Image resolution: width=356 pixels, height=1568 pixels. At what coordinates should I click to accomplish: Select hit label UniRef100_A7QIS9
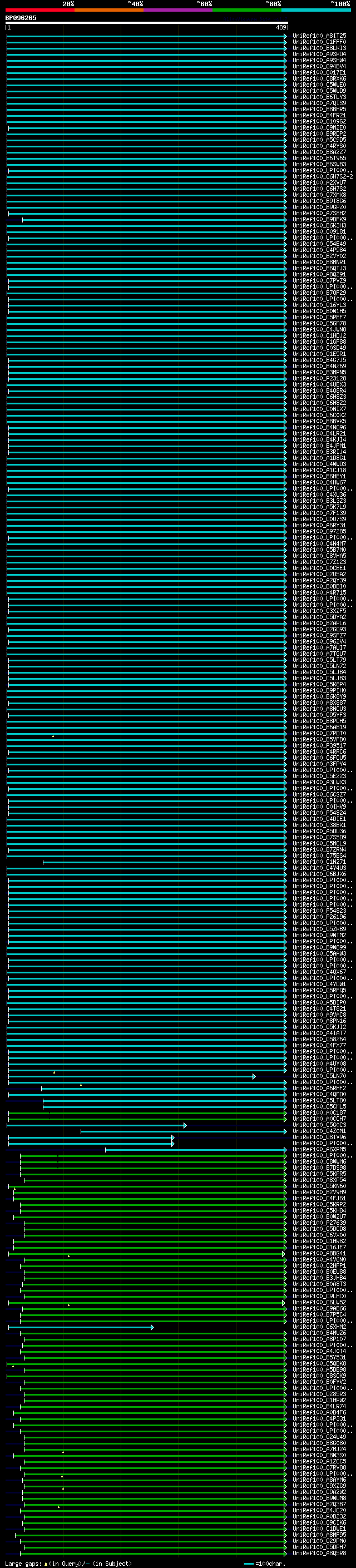click(x=319, y=103)
